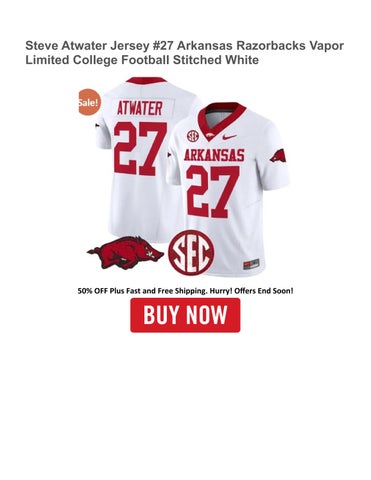The image size is (371, 480).
Task: Select the number 27 on front jersey
Action: pyautogui.click(x=213, y=192)
